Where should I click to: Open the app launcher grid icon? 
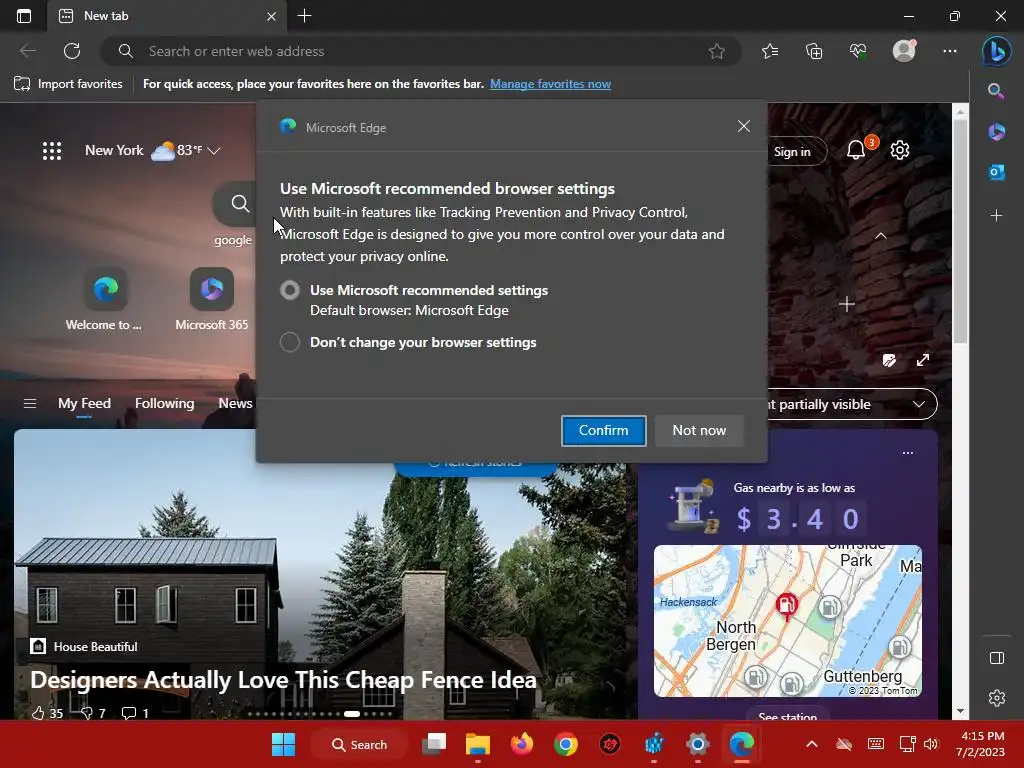pos(52,151)
